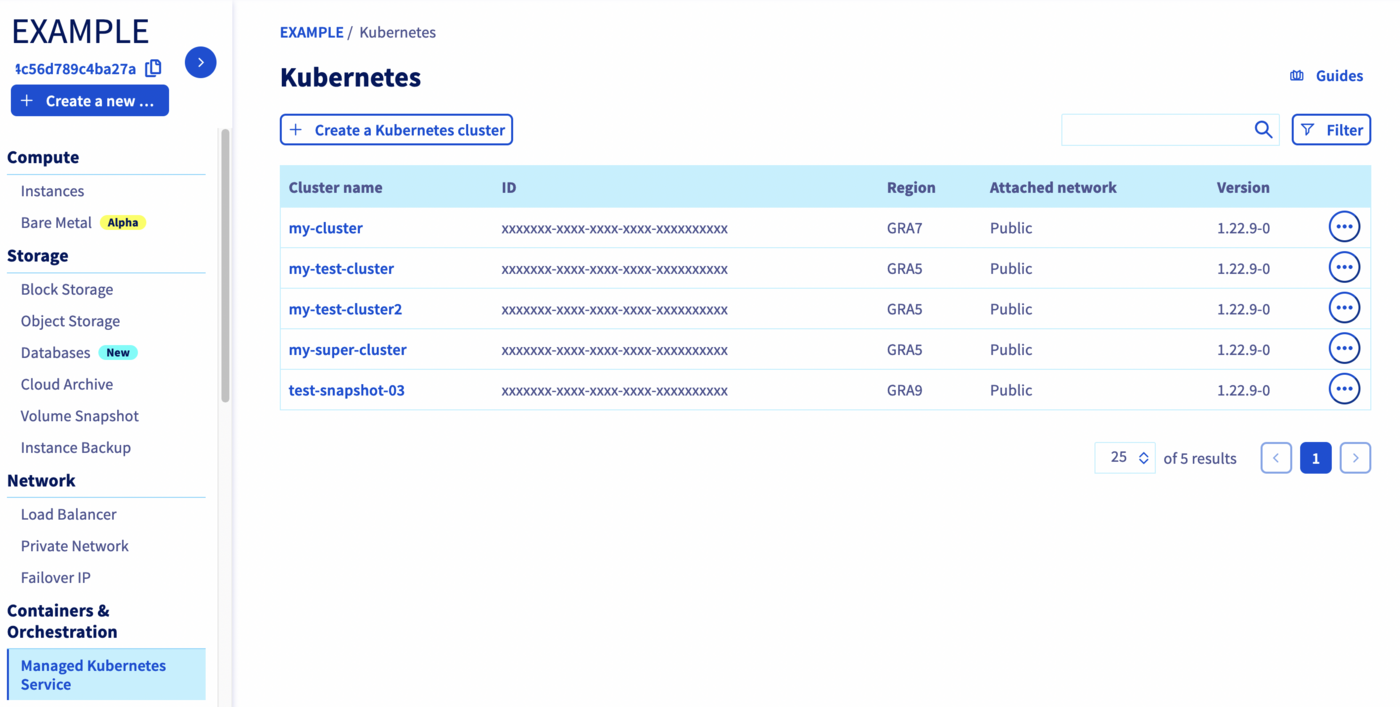Click the Create a new ... button
The image size is (1400, 707).
89,100
